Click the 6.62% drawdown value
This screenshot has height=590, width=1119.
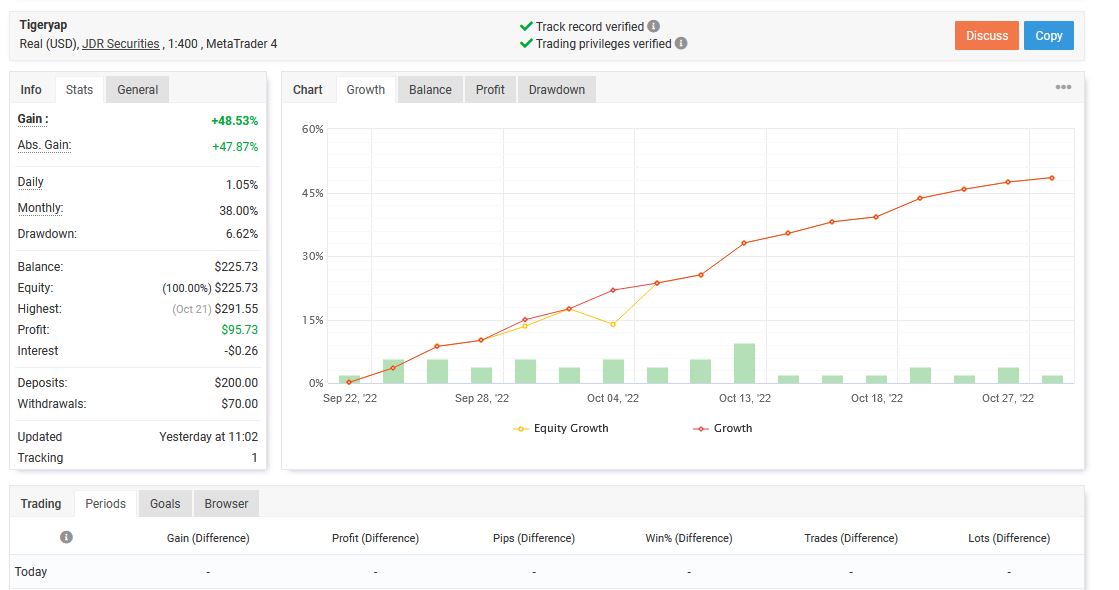click(x=242, y=233)
